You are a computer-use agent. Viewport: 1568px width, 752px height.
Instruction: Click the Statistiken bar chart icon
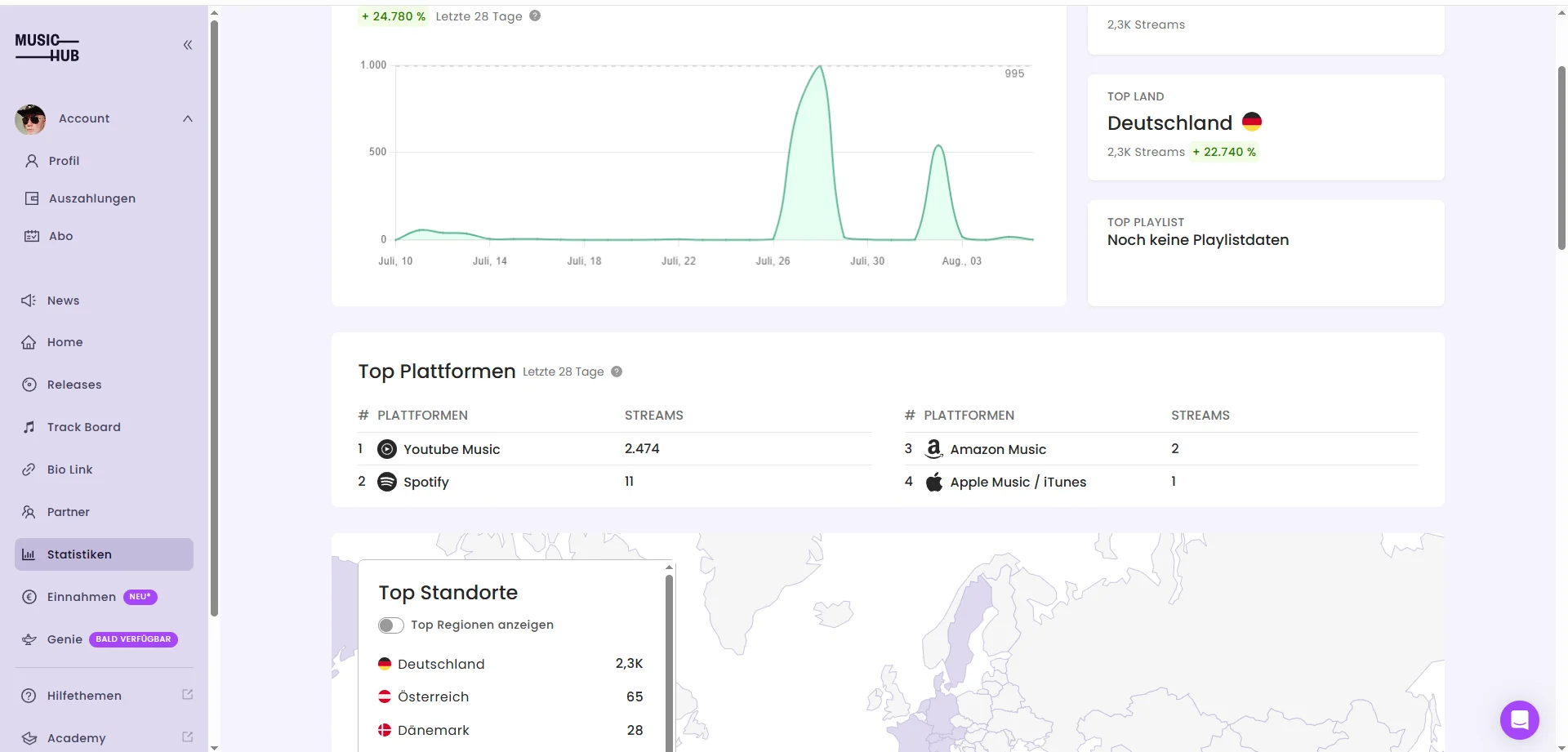(x=29, y=554)
